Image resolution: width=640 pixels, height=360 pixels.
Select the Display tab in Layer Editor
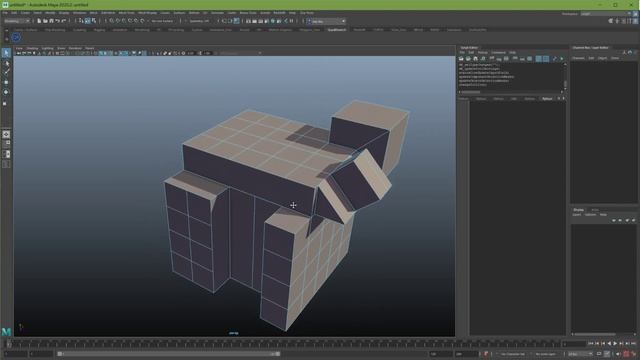(578, 210)
